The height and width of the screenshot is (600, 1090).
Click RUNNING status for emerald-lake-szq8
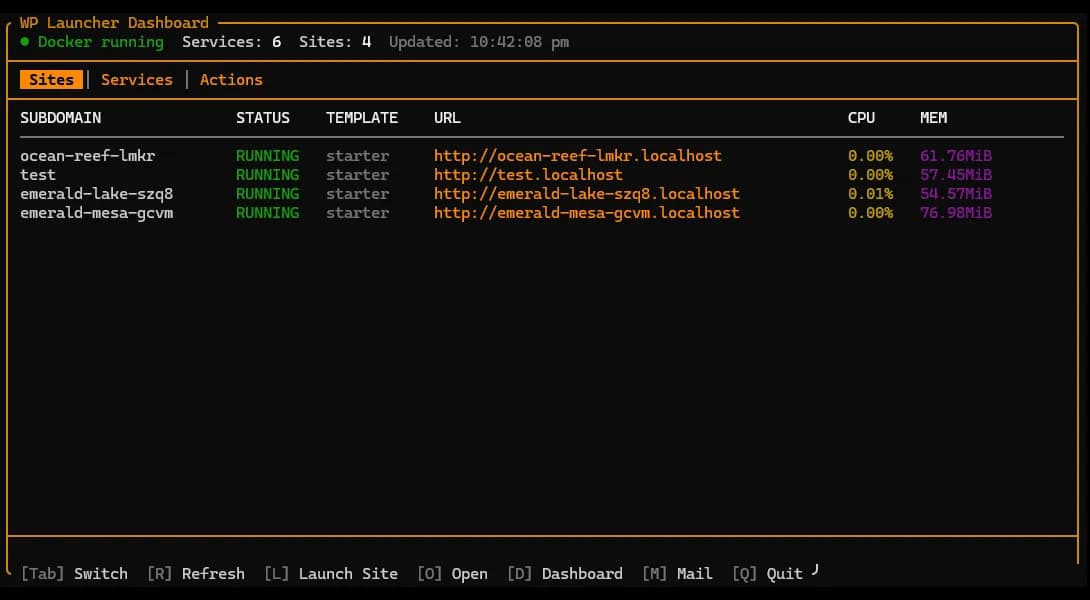[x=268, y=193]
